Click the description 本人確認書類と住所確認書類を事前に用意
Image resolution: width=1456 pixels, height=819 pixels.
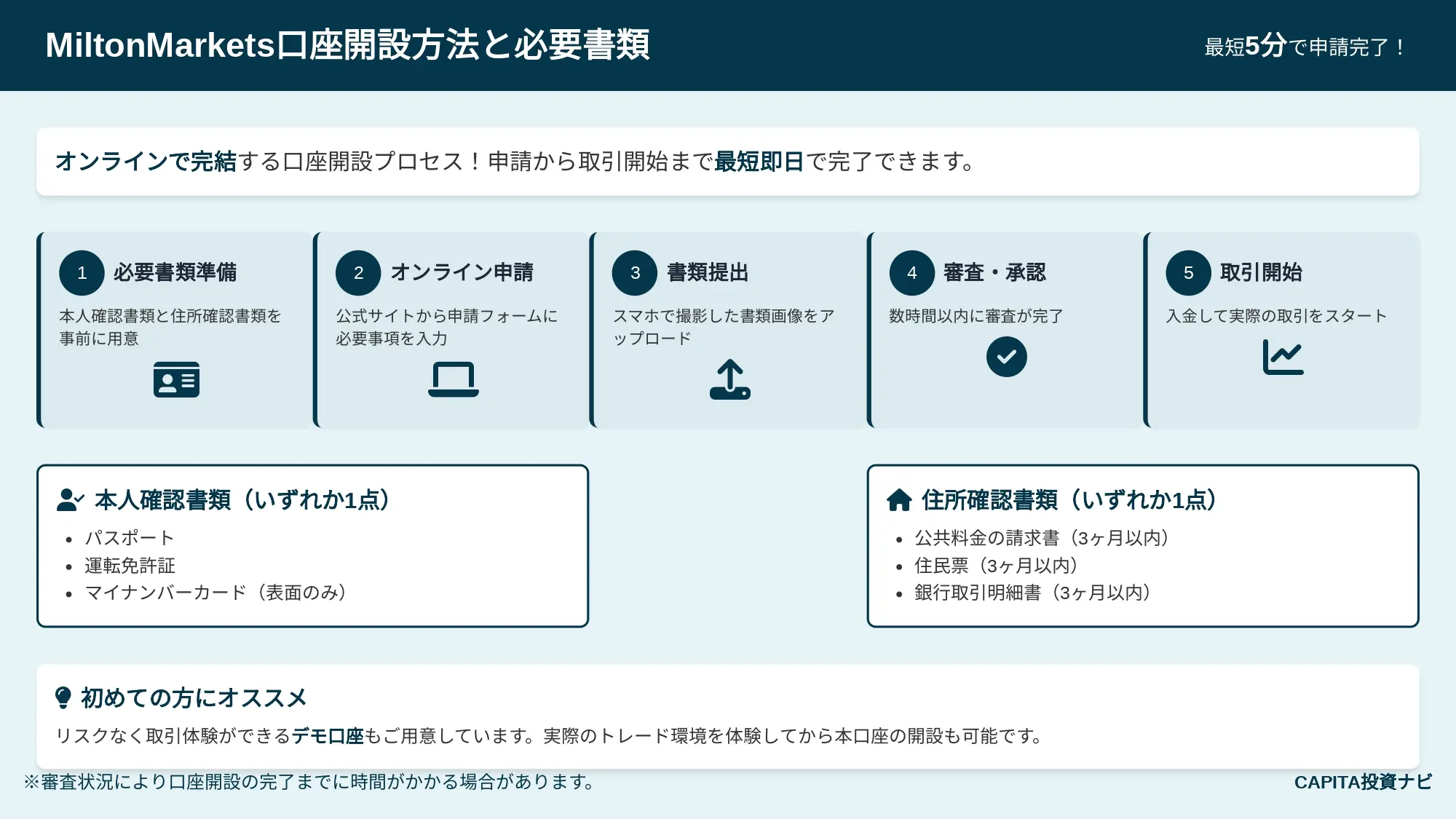pyautogui.click(x=170, y=327)
